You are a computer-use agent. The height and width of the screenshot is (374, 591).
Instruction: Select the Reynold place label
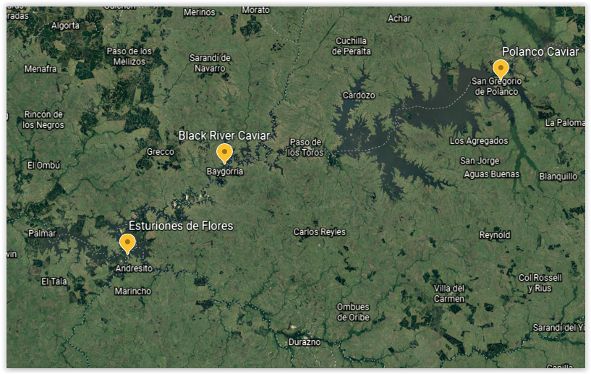(495, 235)
